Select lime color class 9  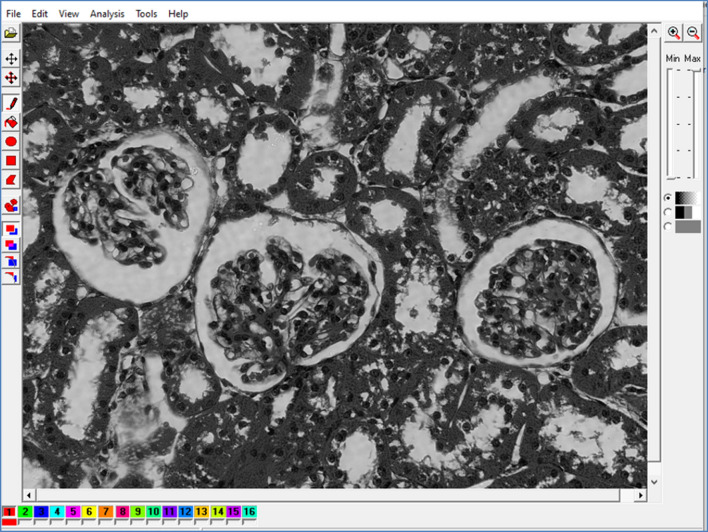[138, 512]
